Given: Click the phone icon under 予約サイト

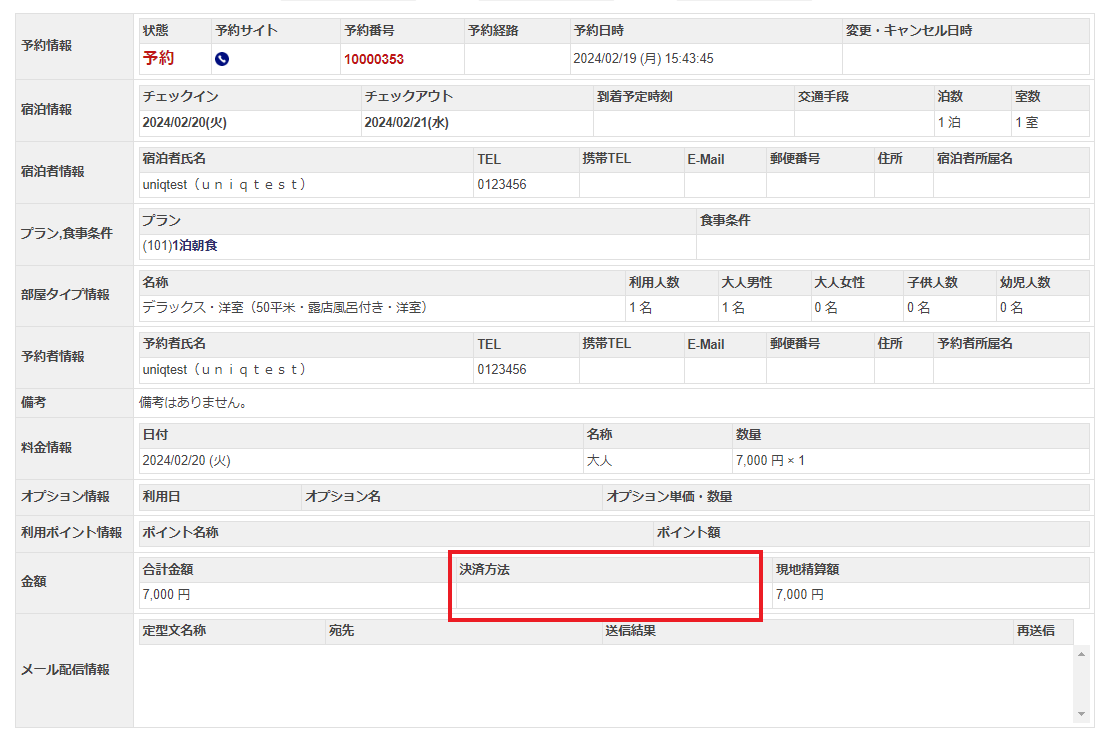Looking at the screenshot, I should tap(222, 59).
